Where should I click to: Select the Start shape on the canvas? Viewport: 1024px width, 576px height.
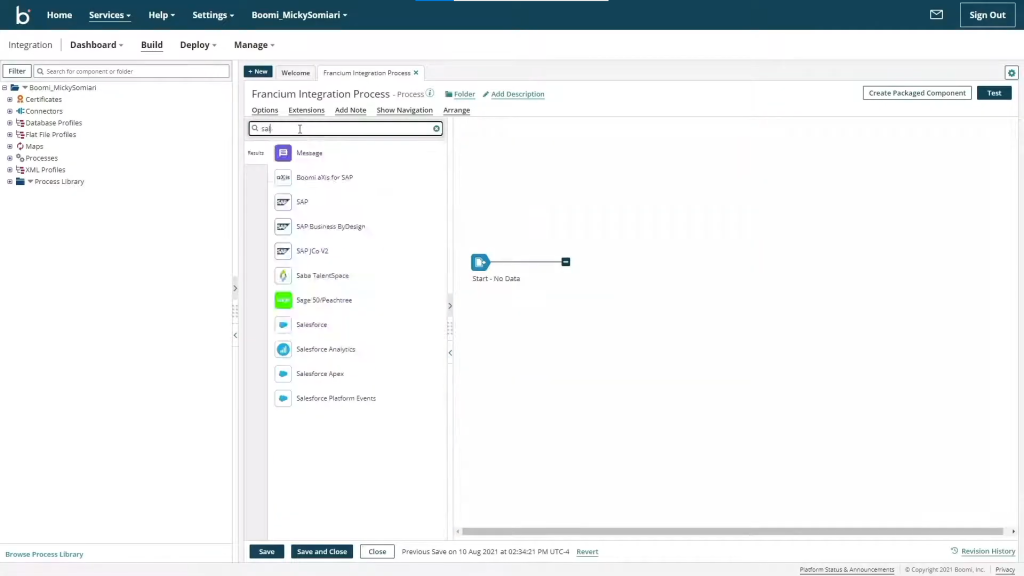click(x=481, y=262)
